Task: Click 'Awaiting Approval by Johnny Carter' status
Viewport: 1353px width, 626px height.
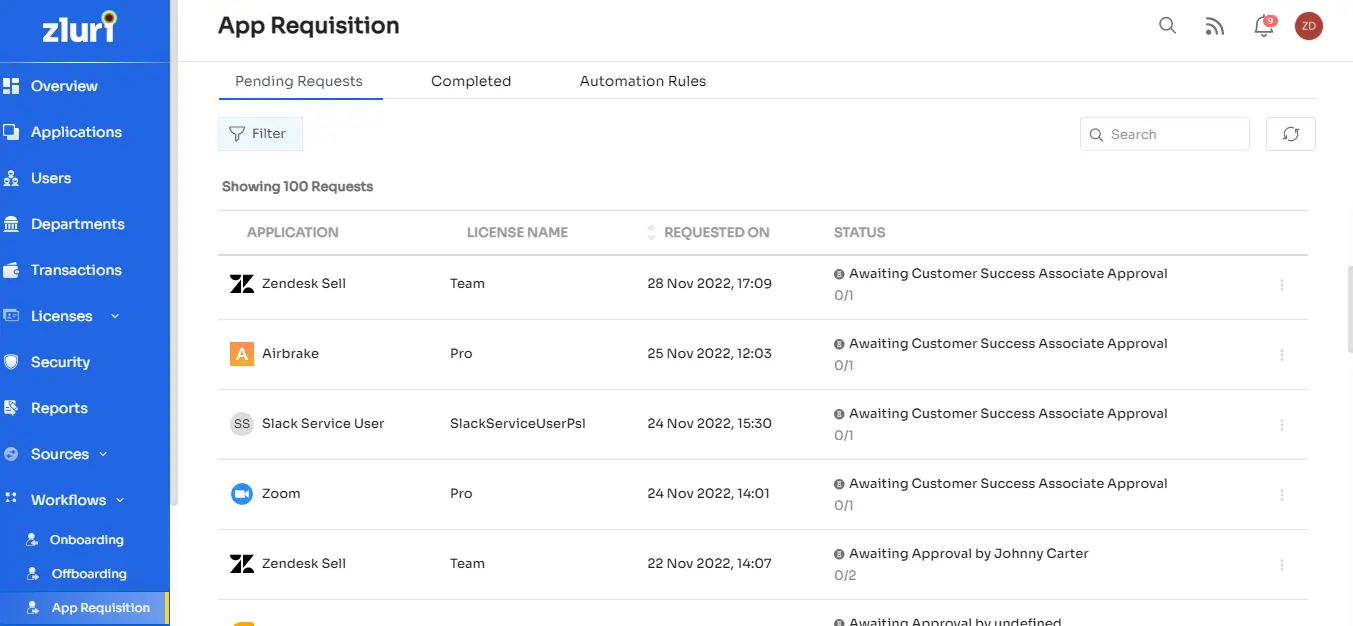Action: pyautogui.click(x=969, y=553)
